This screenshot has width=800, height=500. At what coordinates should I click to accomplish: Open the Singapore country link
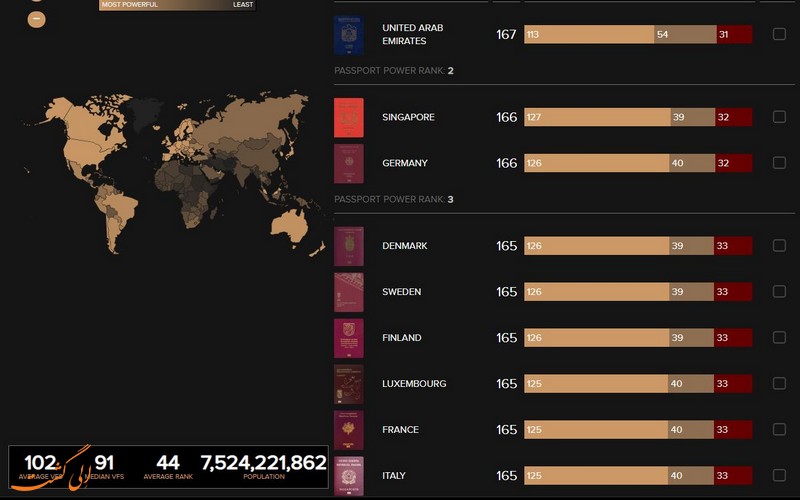(408, 117)
